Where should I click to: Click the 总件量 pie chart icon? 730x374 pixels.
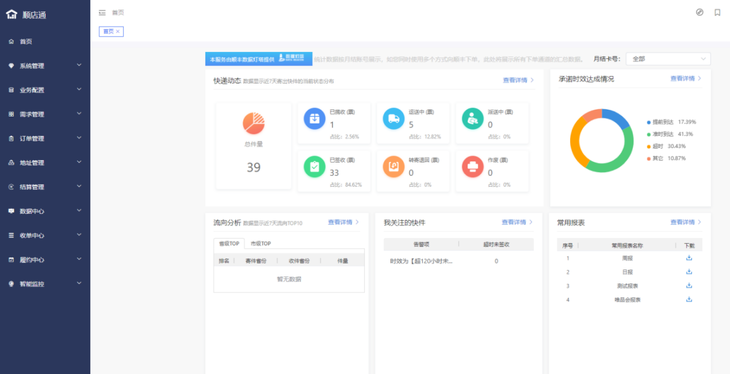[254, 123]
